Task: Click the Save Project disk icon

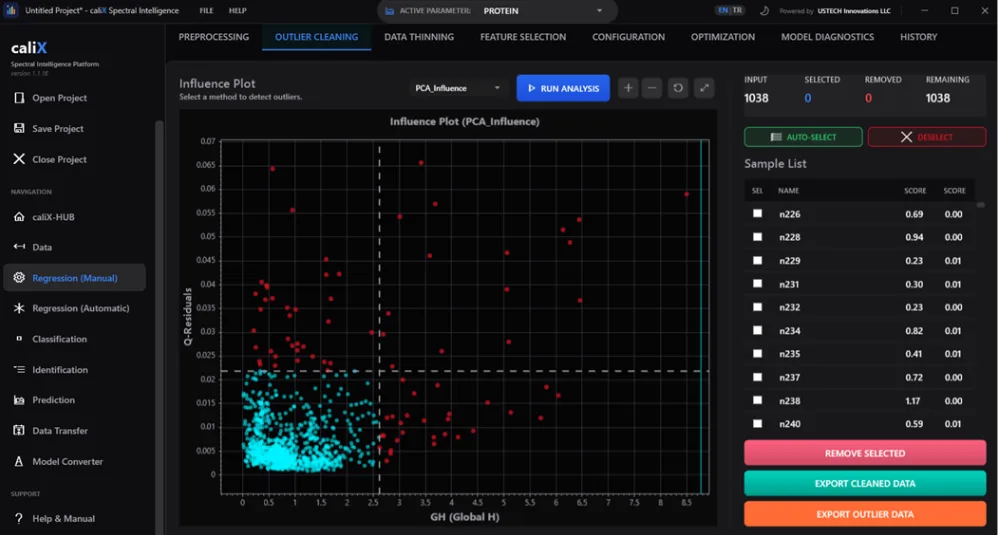Action: (x=19, y=129)
